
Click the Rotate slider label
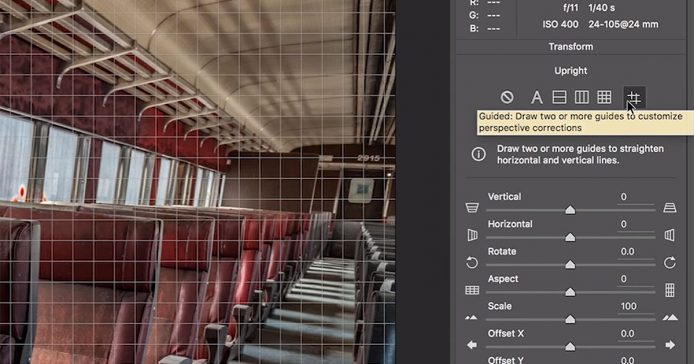click(502, 252)
